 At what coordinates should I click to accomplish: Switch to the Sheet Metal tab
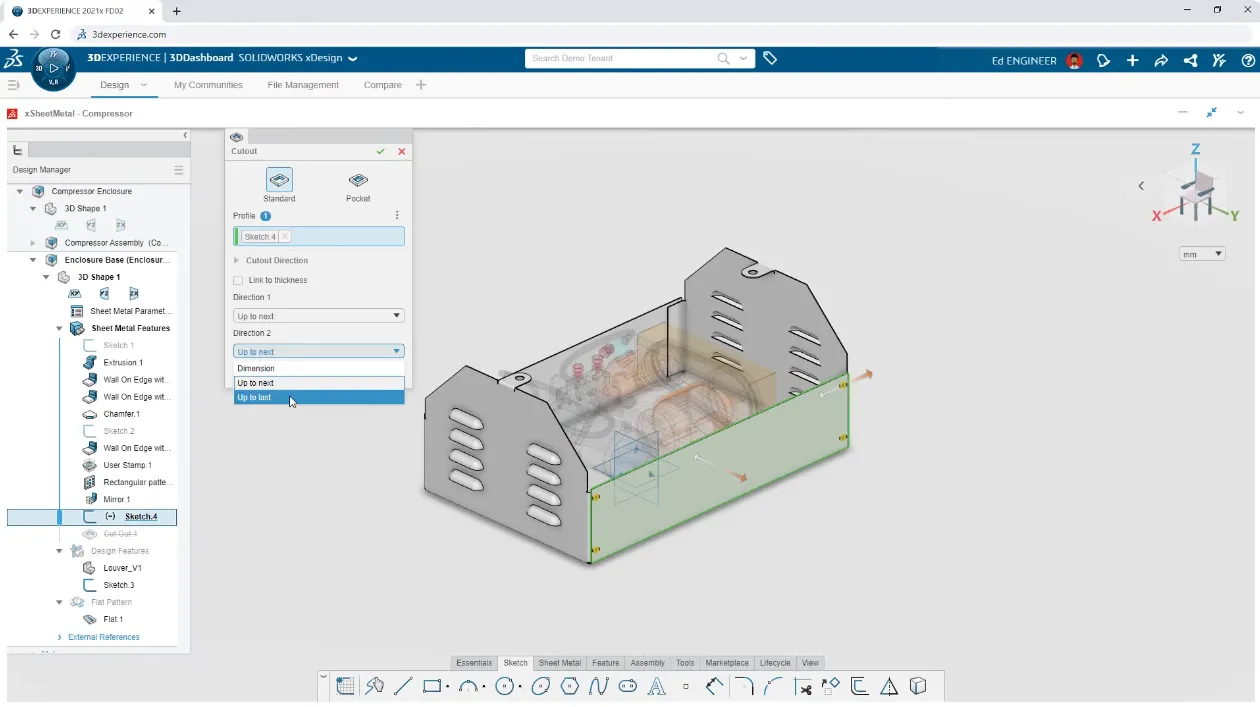pos(559,662)
